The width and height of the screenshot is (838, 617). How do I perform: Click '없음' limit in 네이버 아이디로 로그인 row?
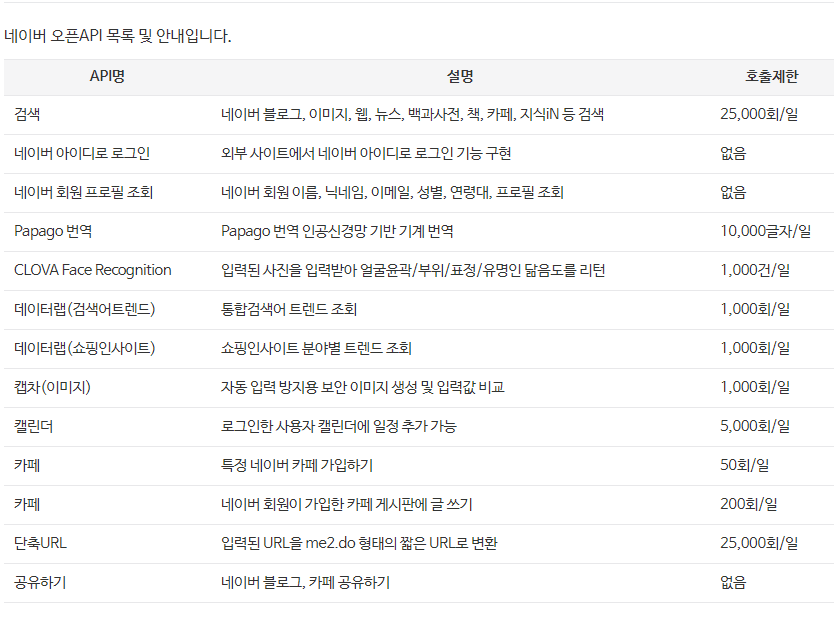(733, 153)
